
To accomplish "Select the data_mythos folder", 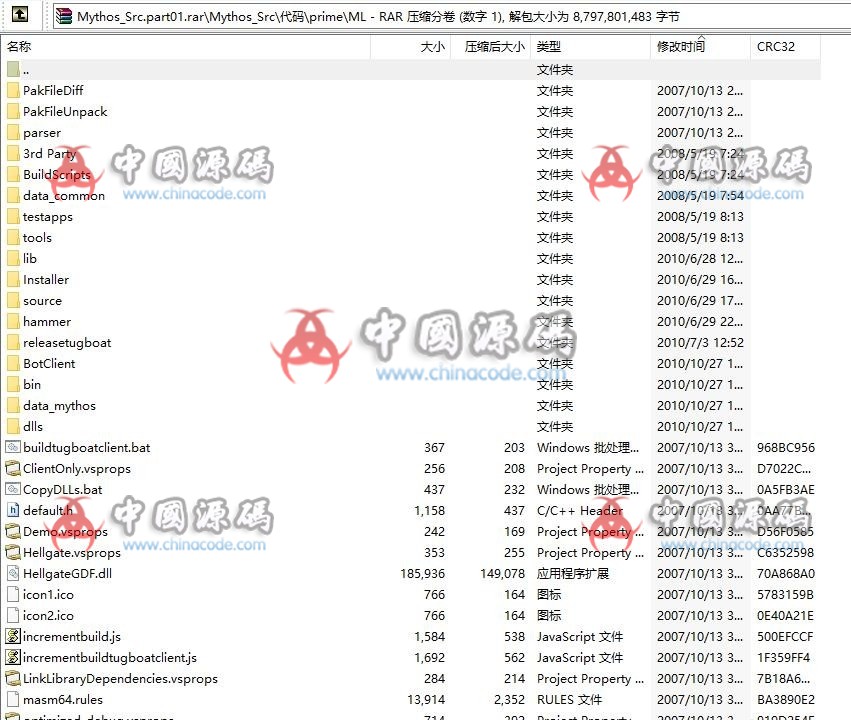I will click(59, 406).
